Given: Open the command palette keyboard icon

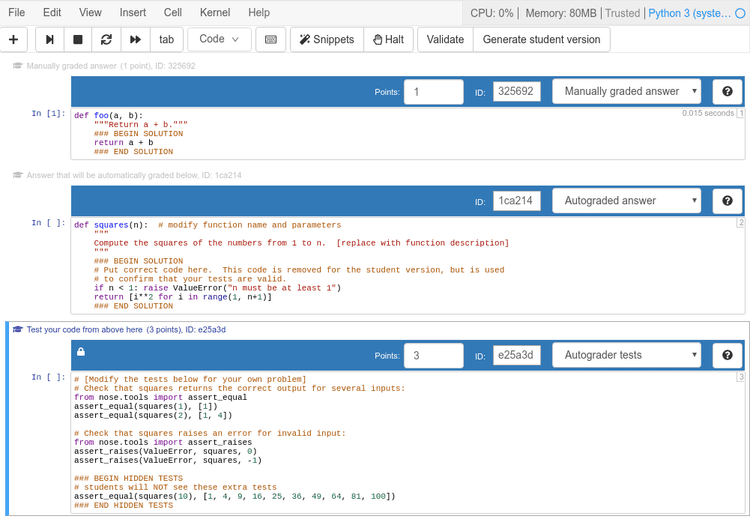Looking at the screenshot, I should [270, 40].
